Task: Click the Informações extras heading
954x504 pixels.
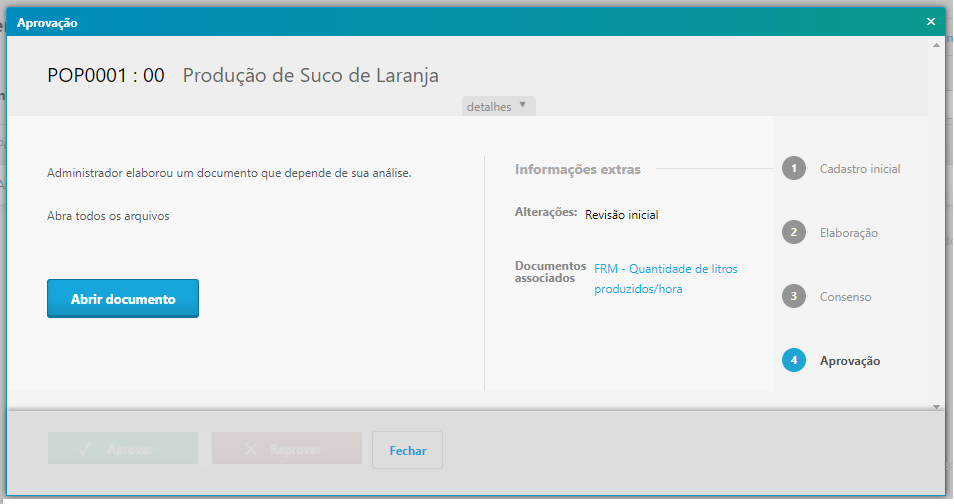Action: pyautogui.click(x=577, y=169)
